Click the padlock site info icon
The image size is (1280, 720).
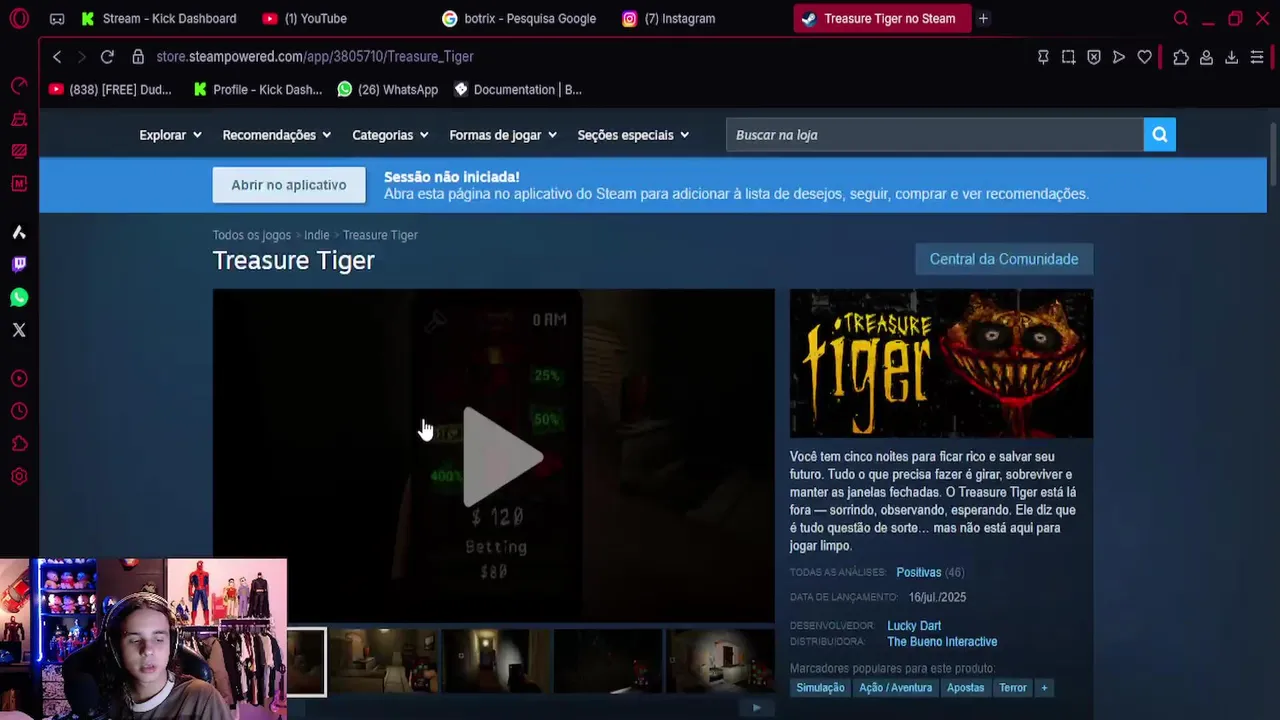pyautogui.click(x=138, y=57)
